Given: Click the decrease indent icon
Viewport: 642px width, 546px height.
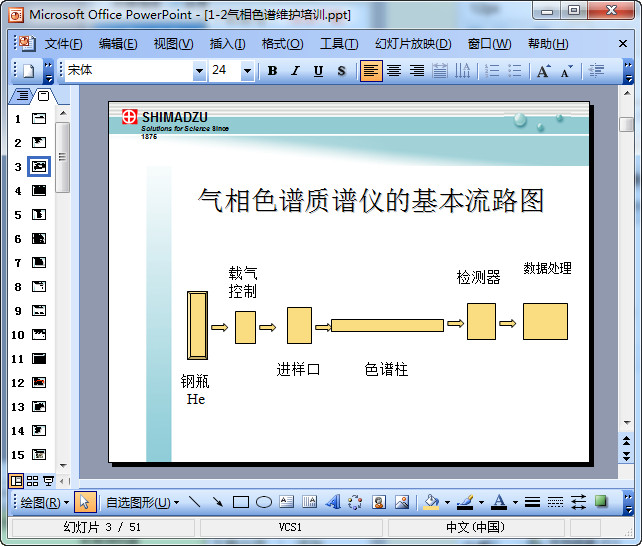Looking at the screenshot, I should 596,71.
